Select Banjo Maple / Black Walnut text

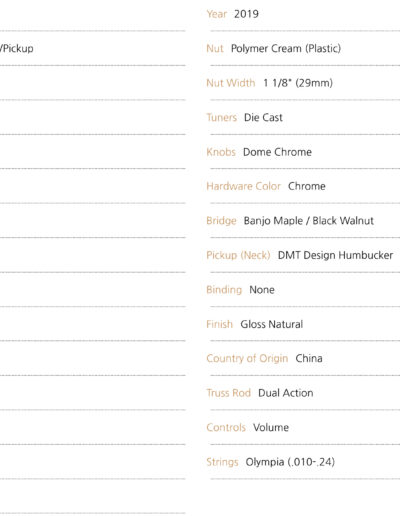(x=308, y=221)
